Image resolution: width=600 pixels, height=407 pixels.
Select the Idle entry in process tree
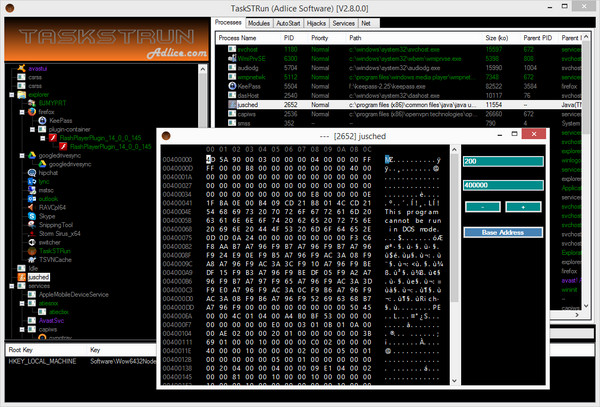33,269
